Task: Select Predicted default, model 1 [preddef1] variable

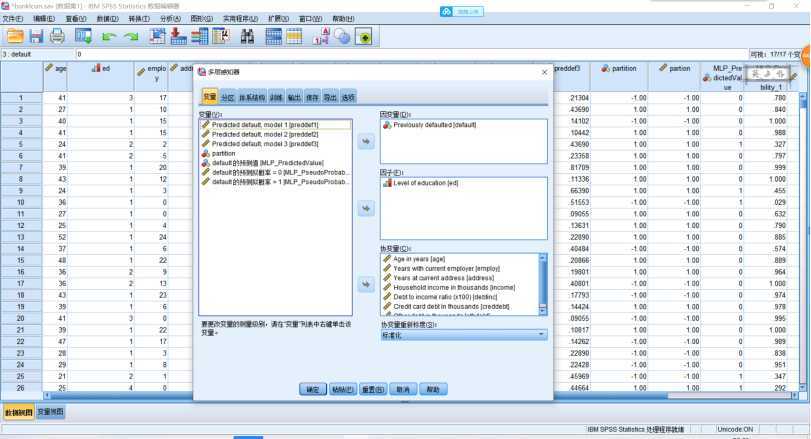Action: [x=265, y=125]
